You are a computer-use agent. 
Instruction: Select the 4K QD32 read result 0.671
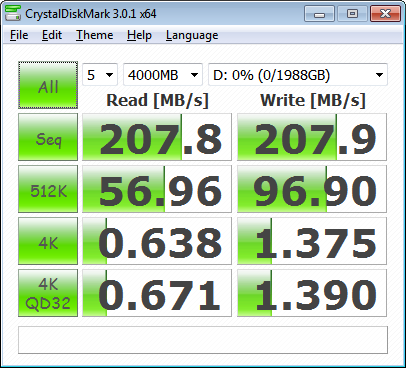coord(157,293)
